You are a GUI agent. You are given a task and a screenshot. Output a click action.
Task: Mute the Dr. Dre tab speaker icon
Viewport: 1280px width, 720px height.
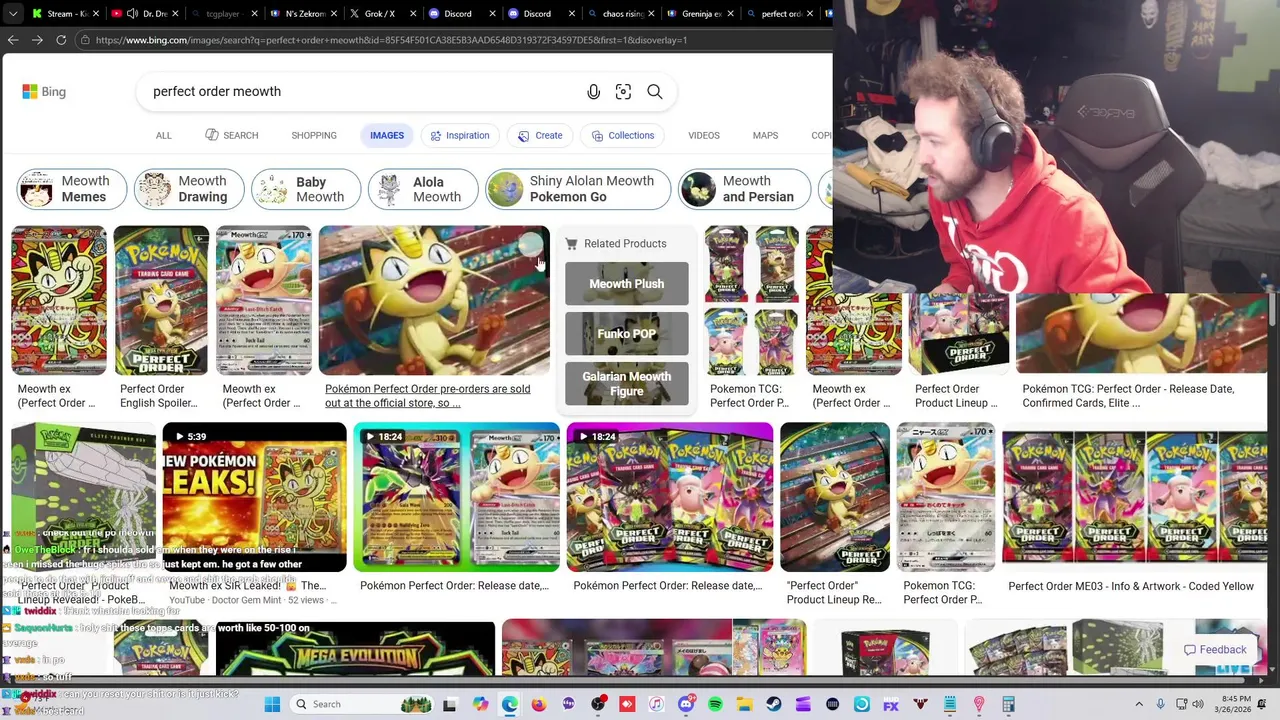pos(132,14)
